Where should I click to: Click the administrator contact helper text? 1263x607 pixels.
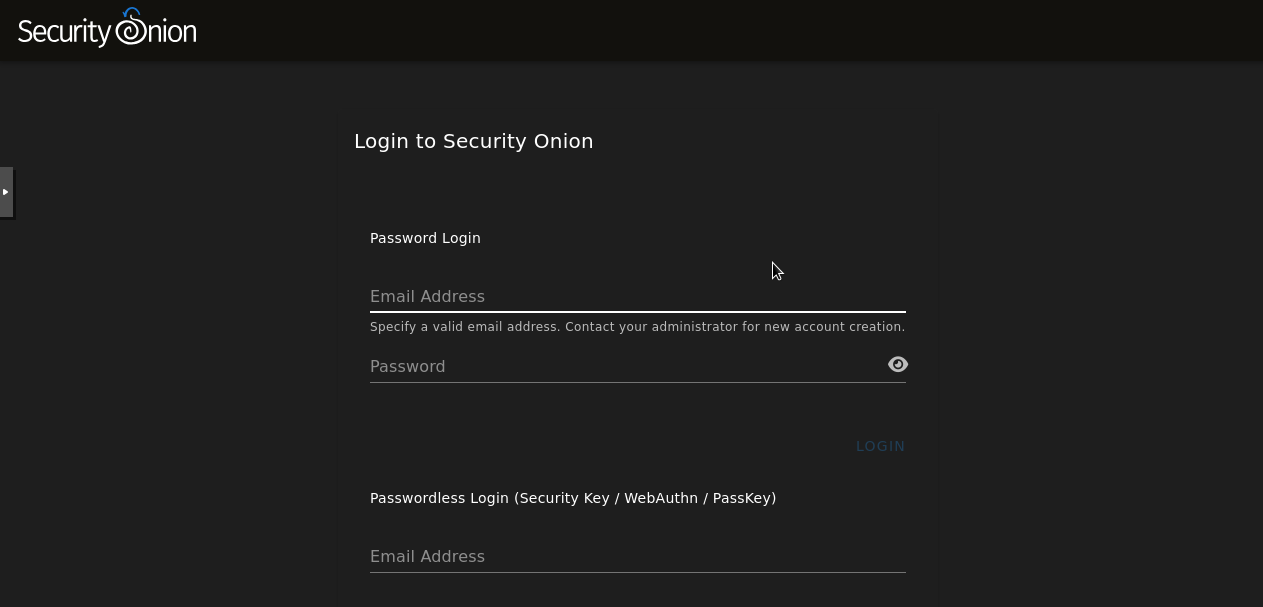637,326
